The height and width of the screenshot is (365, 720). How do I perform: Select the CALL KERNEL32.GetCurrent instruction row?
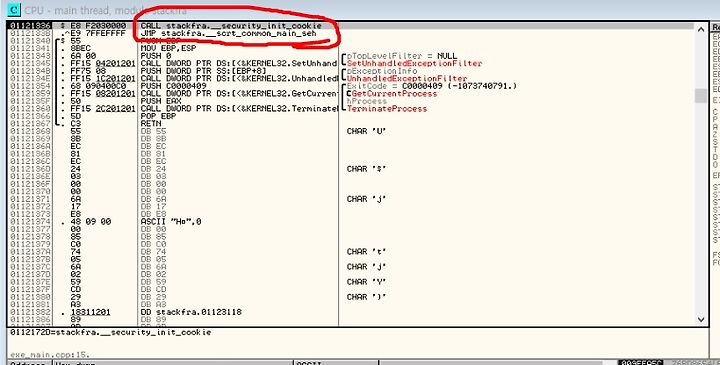click(x=238, y=94)
